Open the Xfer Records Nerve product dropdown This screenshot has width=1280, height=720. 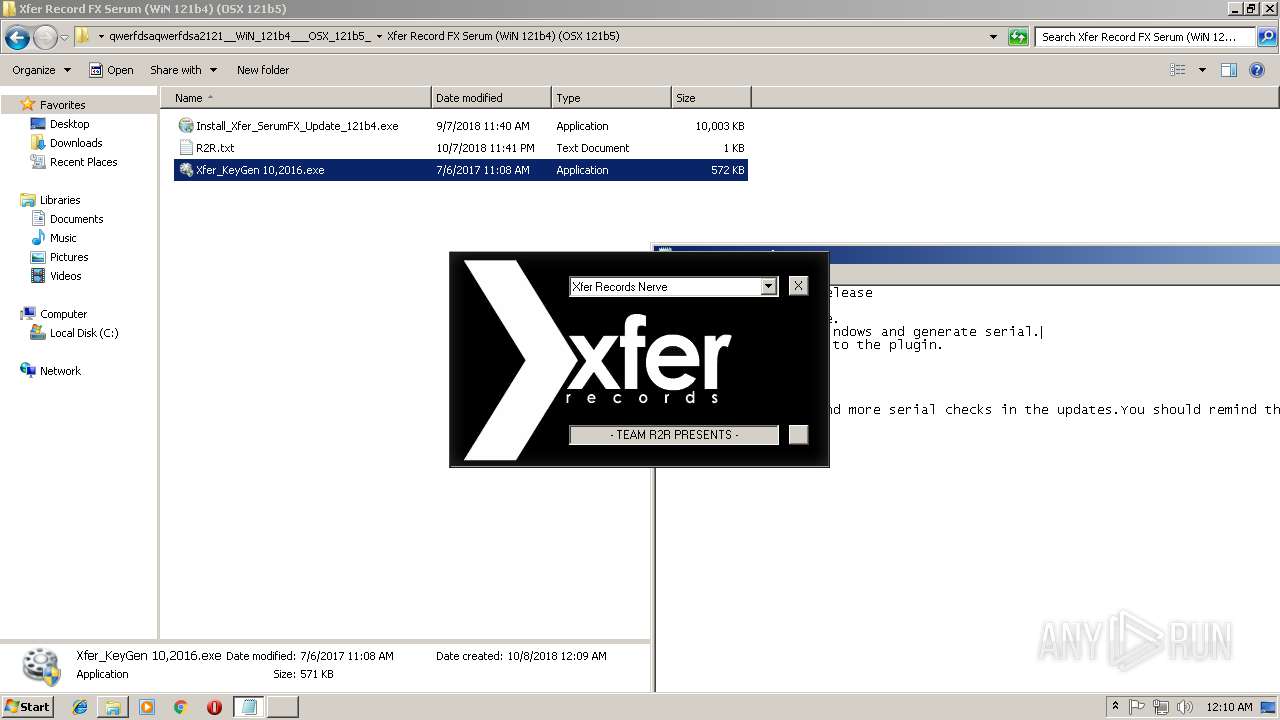(x=768, y=287)
